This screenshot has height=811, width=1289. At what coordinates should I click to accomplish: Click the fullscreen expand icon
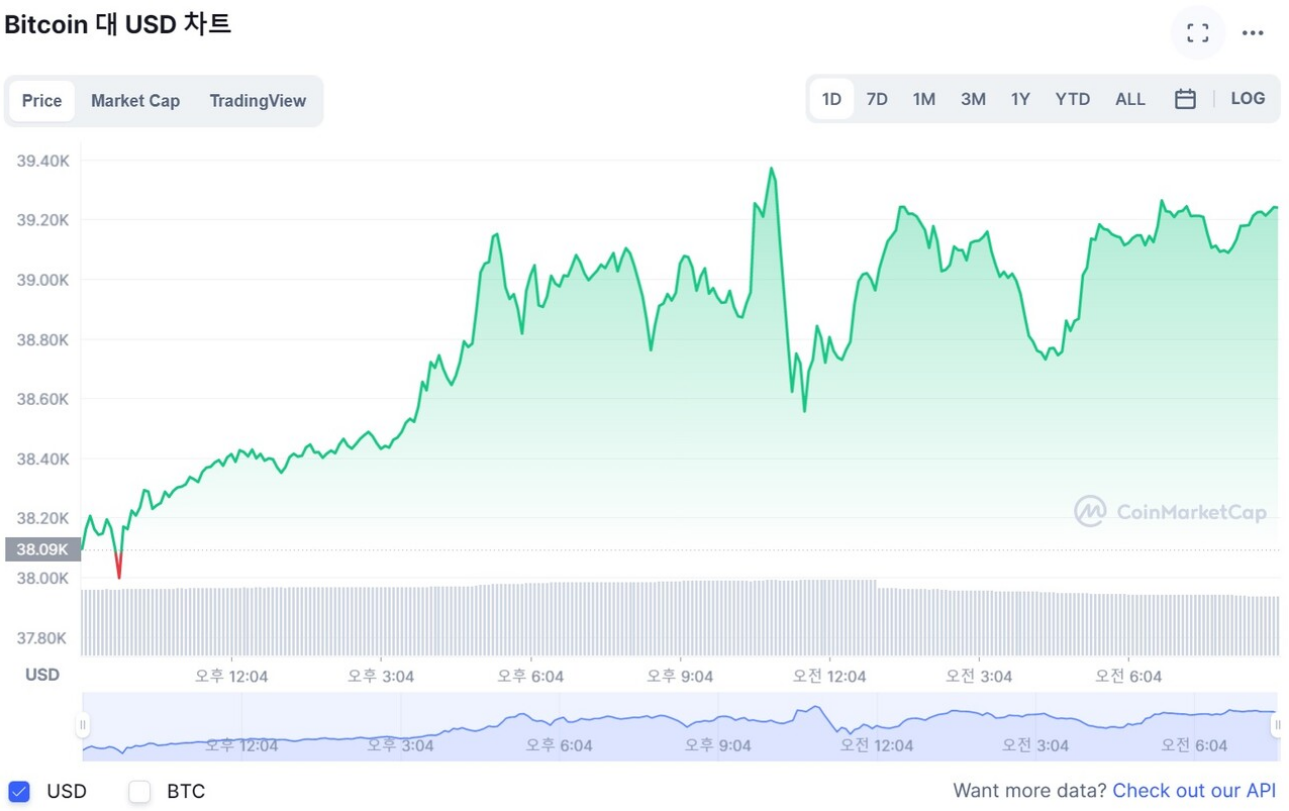click(x=1197, y=33)
